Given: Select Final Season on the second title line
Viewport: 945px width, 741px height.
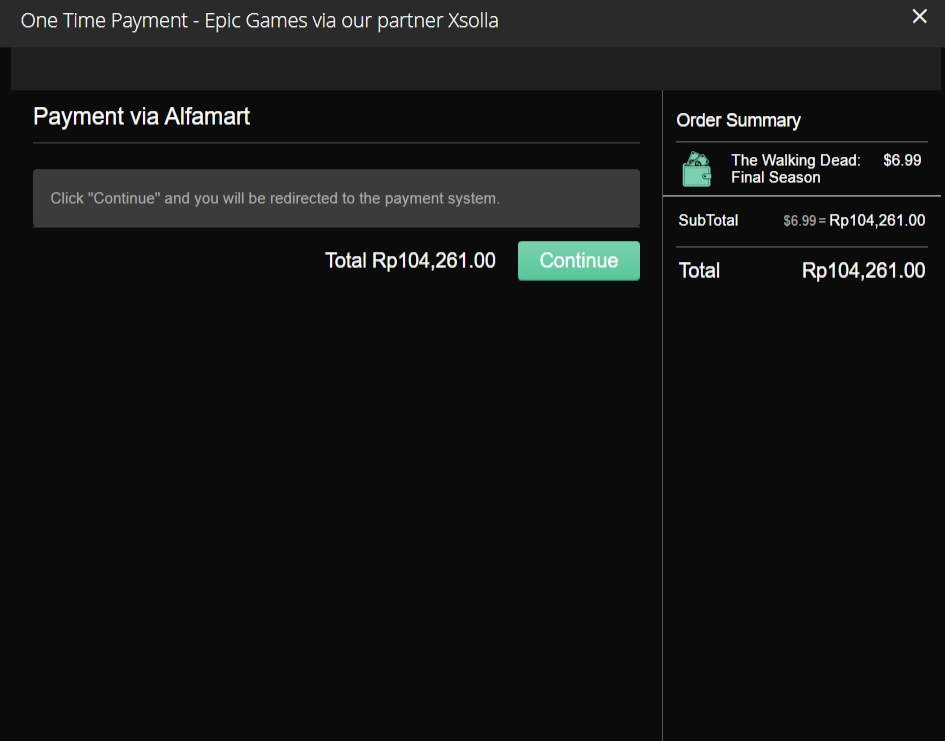Looking at the screenshot, I should coord(775,177).
